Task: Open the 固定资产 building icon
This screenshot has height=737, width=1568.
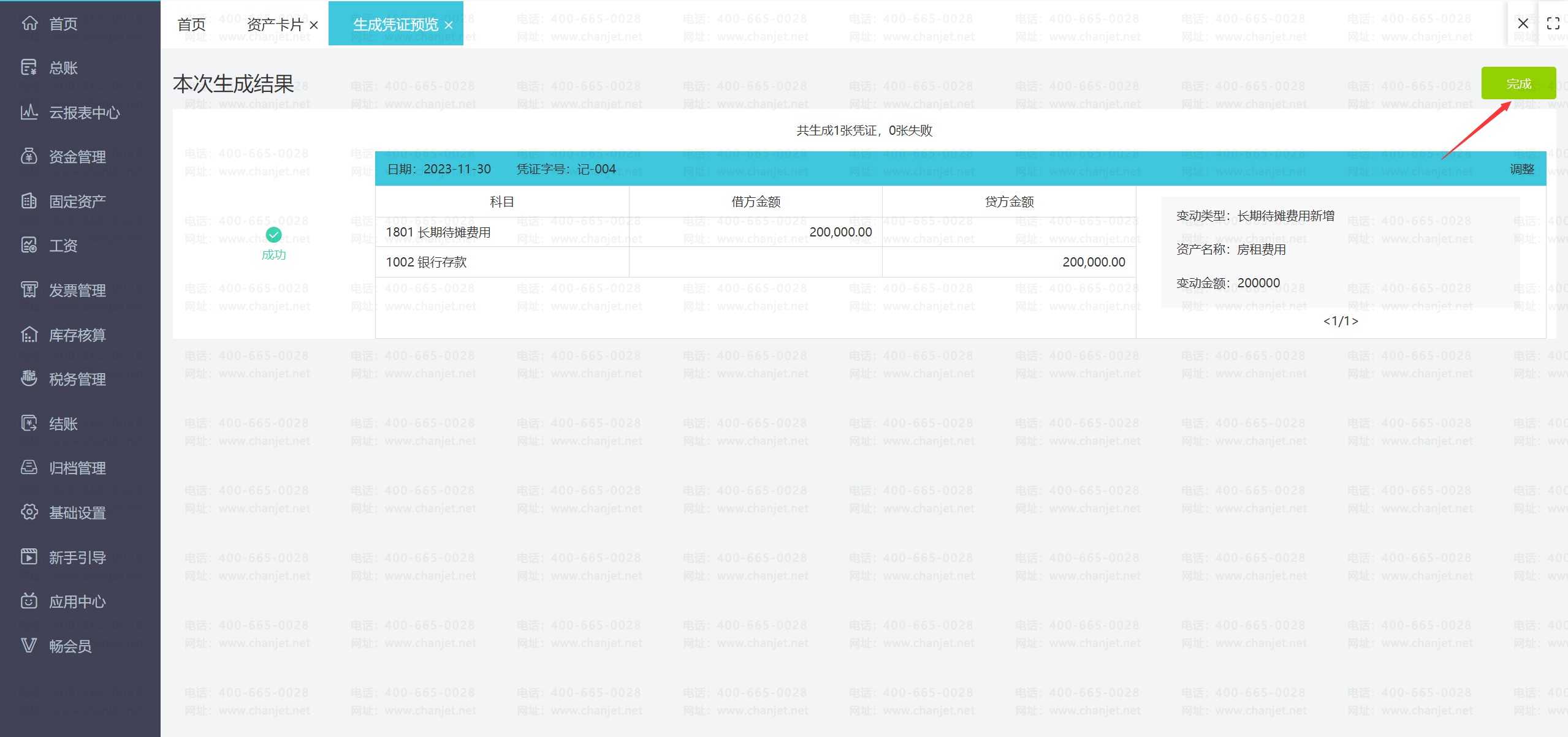Action: [x=29, y=201]
